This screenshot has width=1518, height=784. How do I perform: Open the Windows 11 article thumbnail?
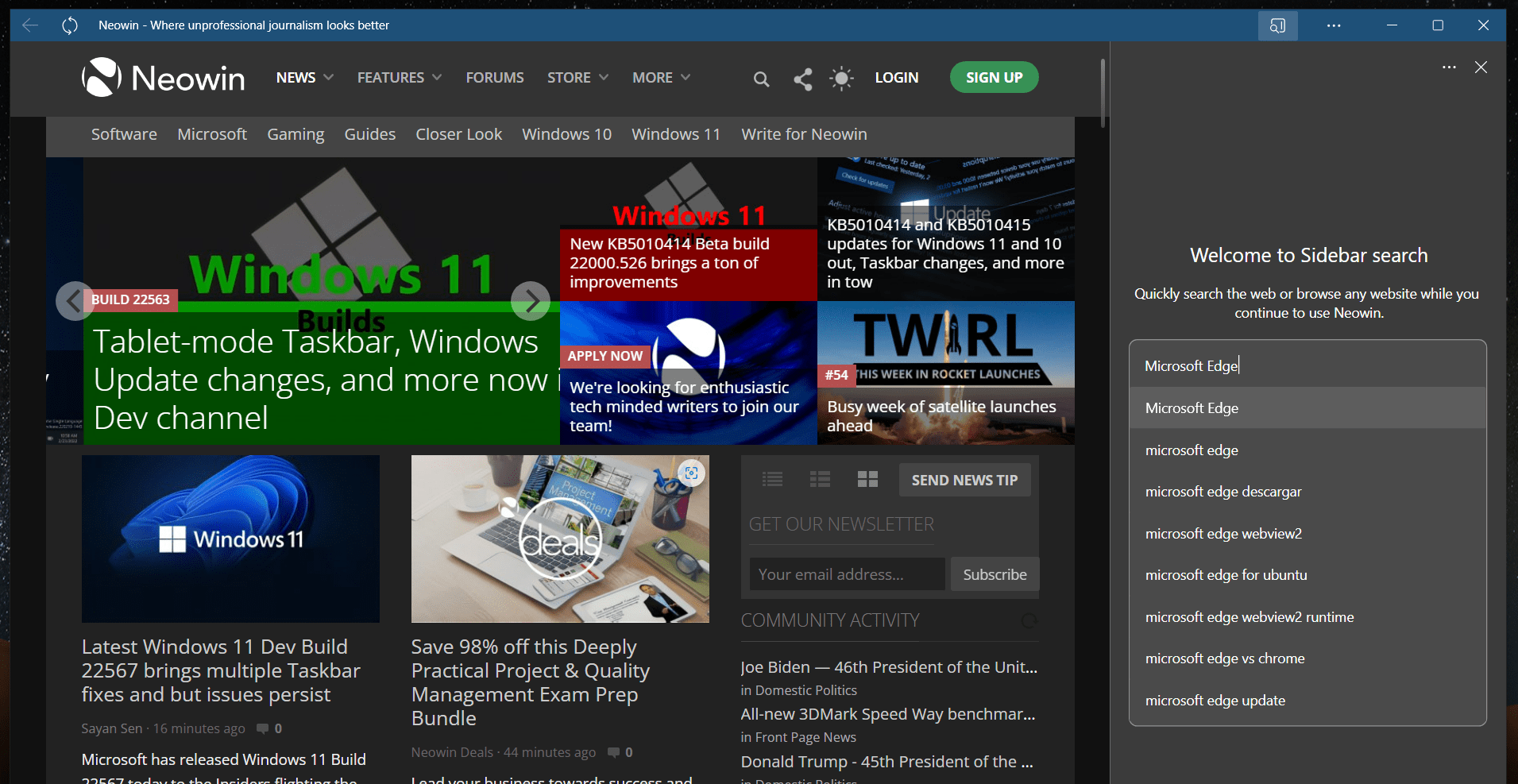pyautogui.click(x=230, y=539)
